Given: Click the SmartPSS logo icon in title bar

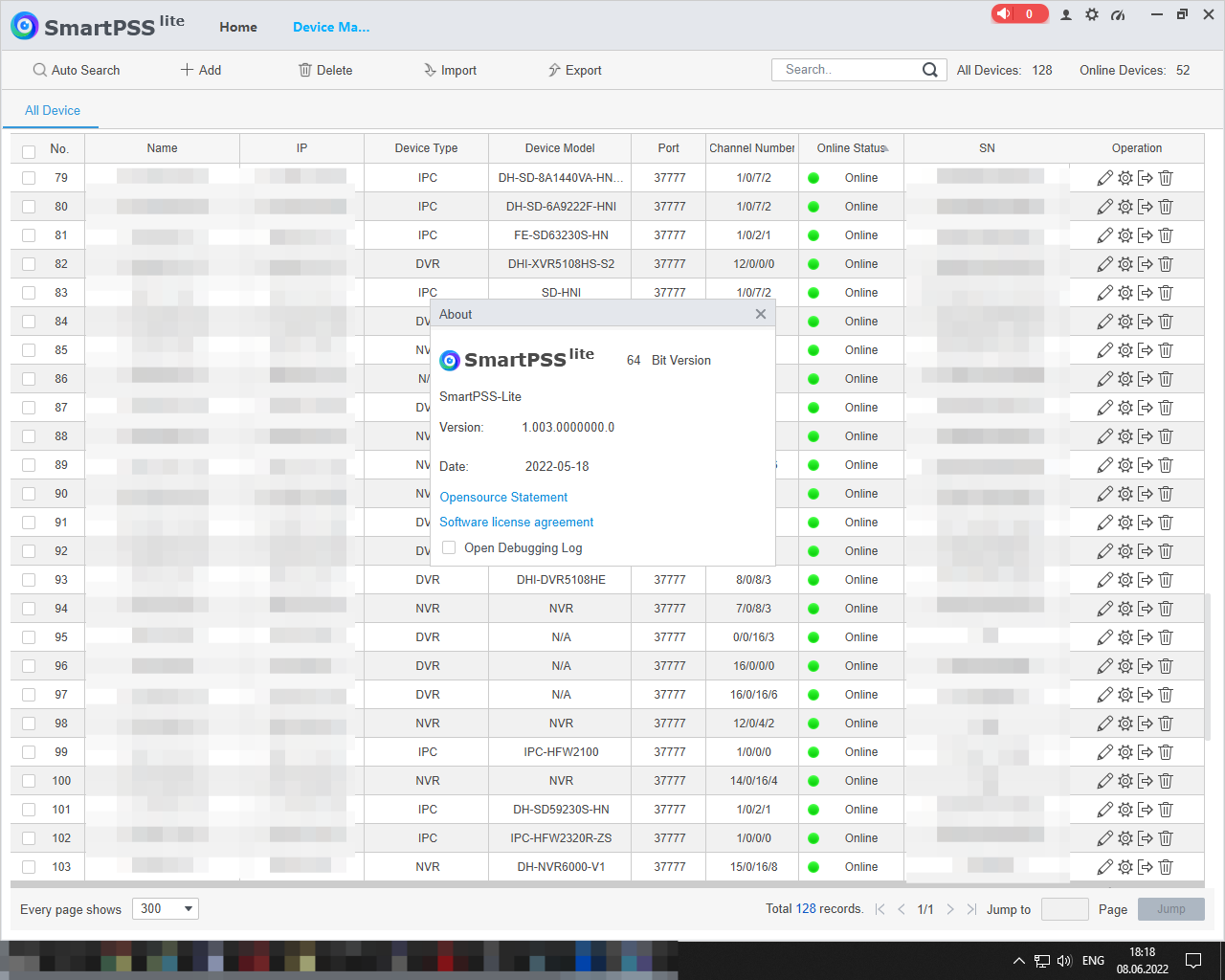Looking at the screenshot, I should tap(25, 26).
